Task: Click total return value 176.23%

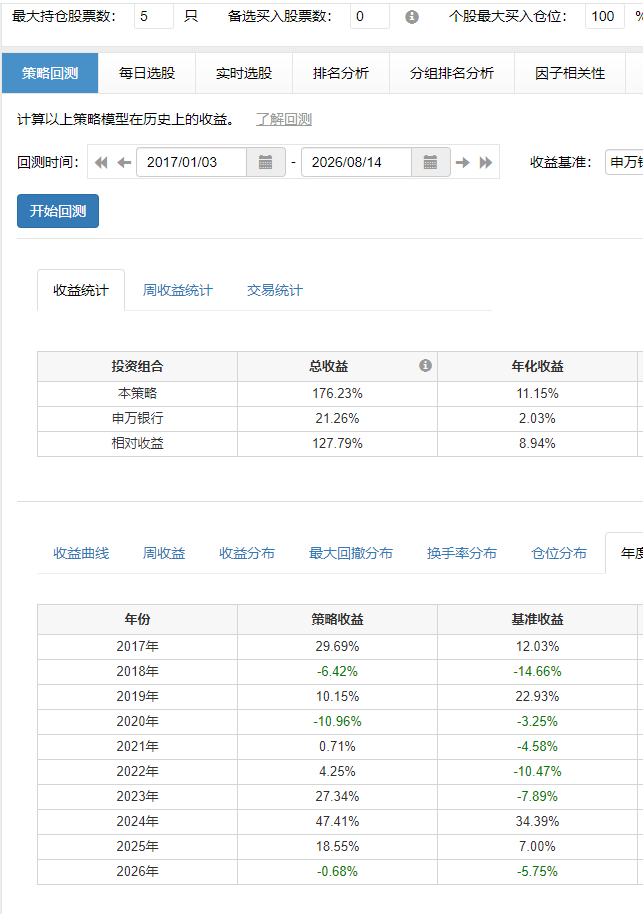Action: click(338, 393)
